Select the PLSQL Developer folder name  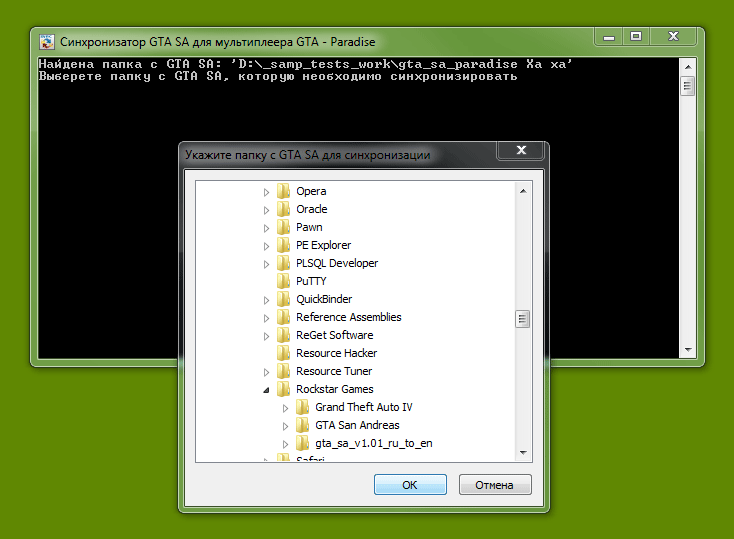(337, 263)
